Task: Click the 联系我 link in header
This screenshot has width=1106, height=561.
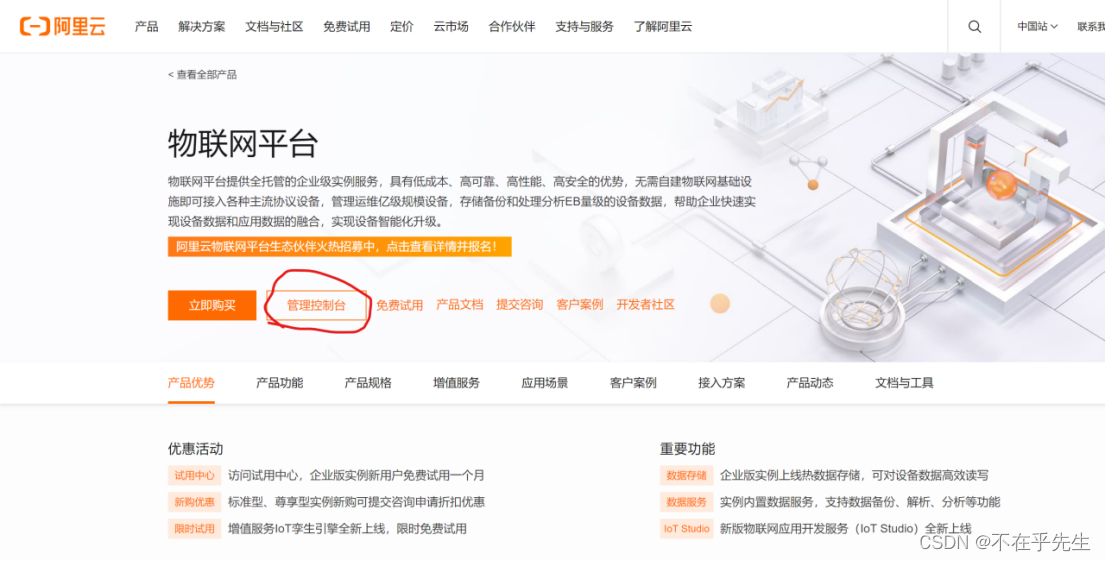Action: (1091, 27)
